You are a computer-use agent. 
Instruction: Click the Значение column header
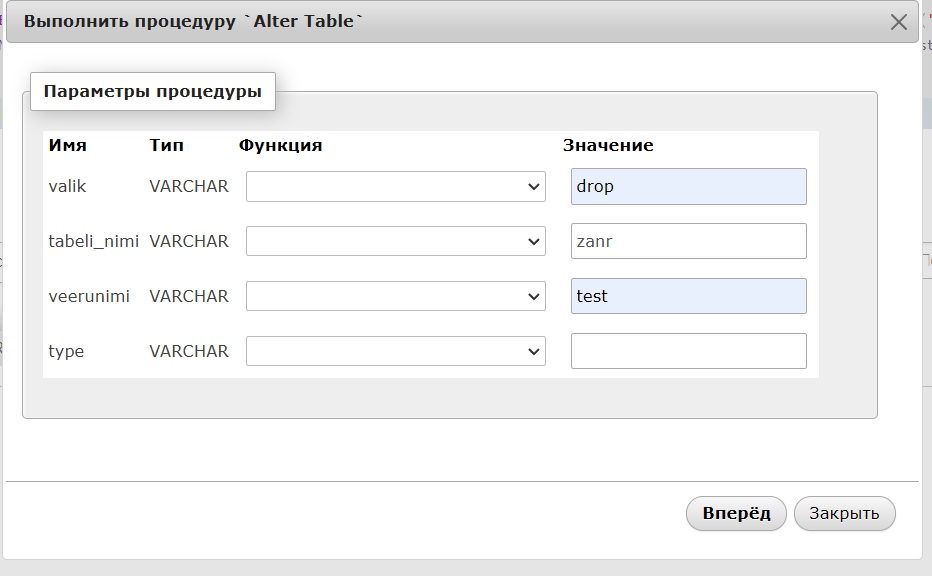tap(608, 146)
